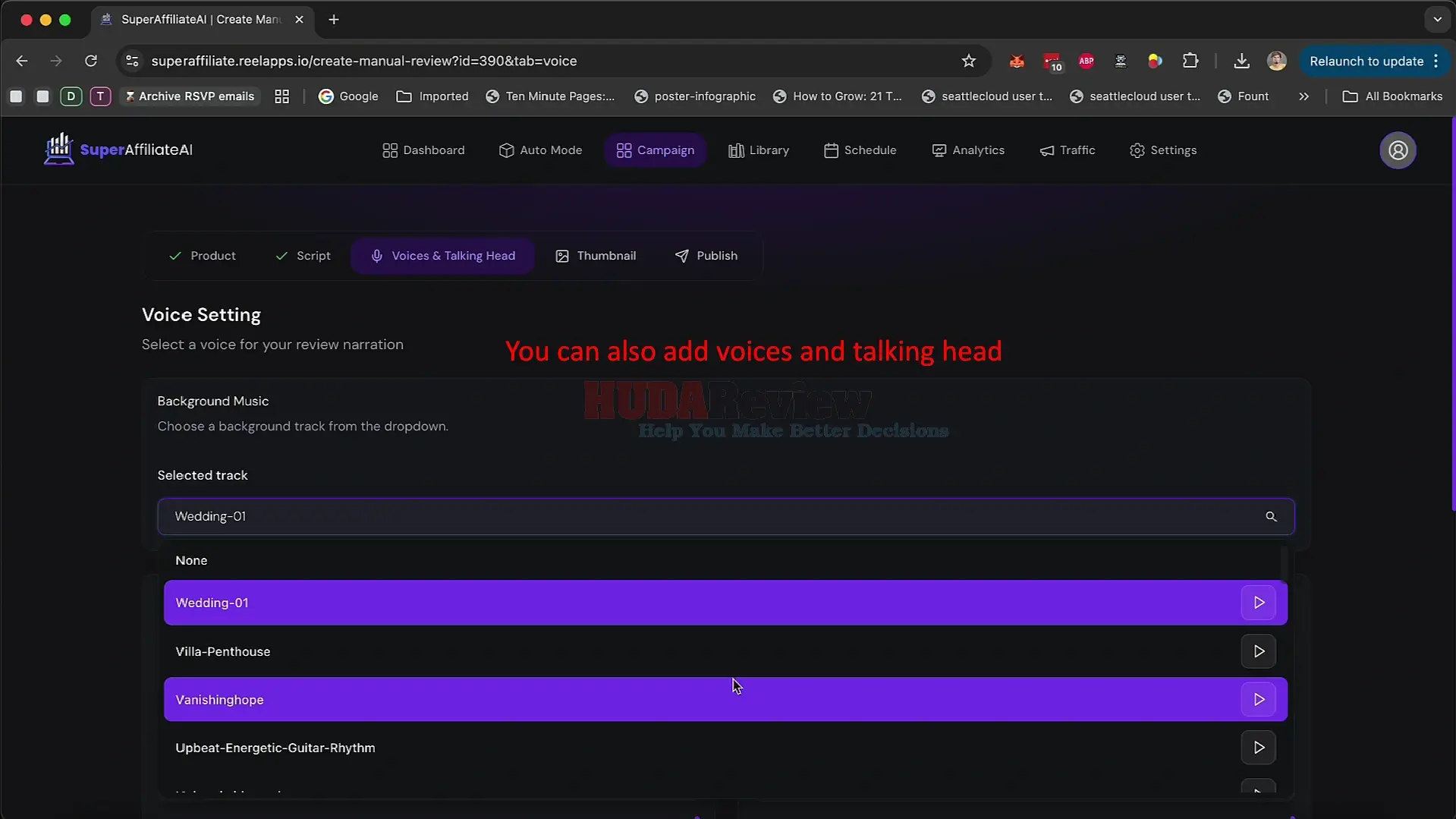Open the Archive RSVP emails bookmark
The width and height of the screenshot is (1456, 819).
click(x=190, y=96)
